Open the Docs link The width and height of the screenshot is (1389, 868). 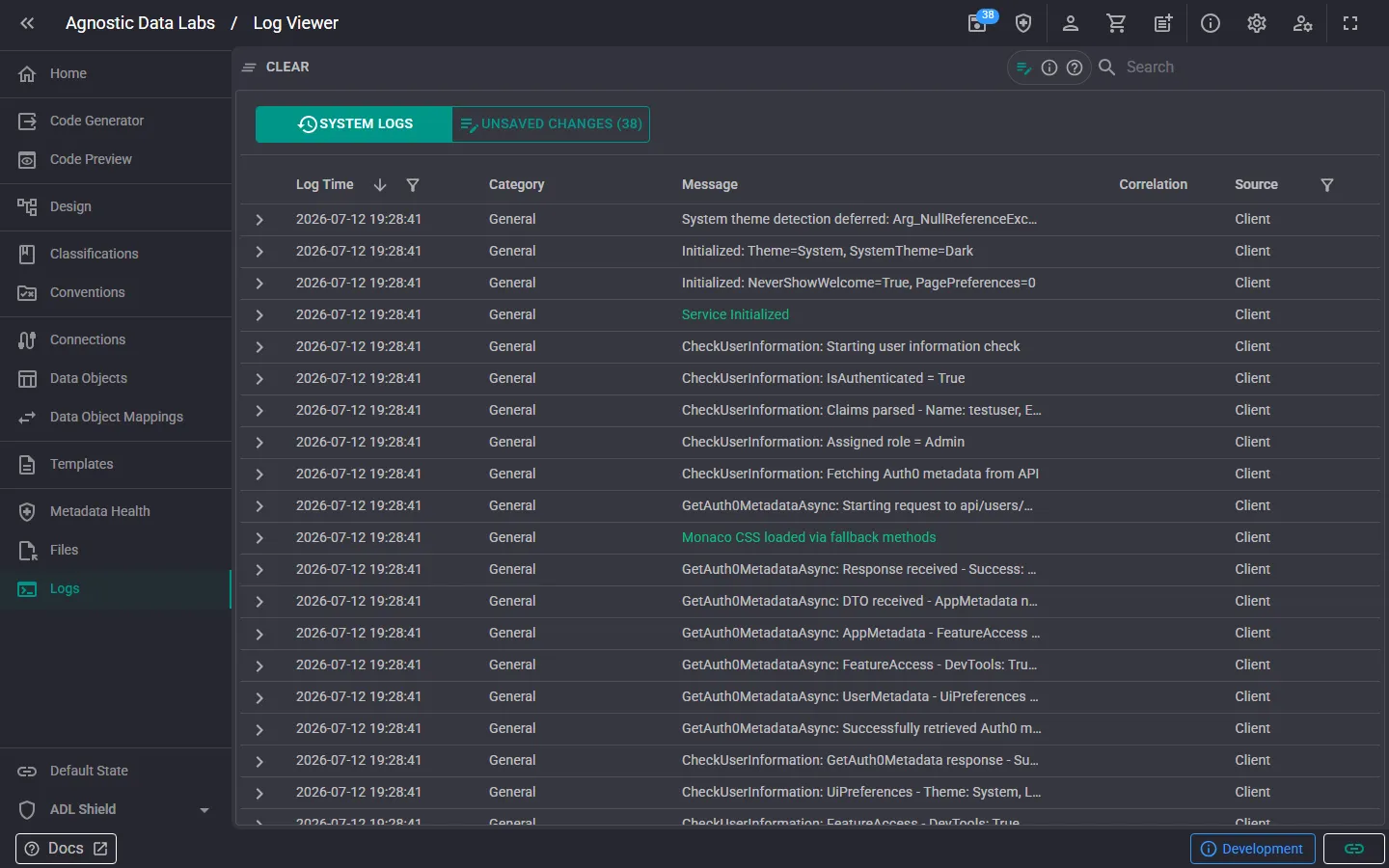coord(66,849)
